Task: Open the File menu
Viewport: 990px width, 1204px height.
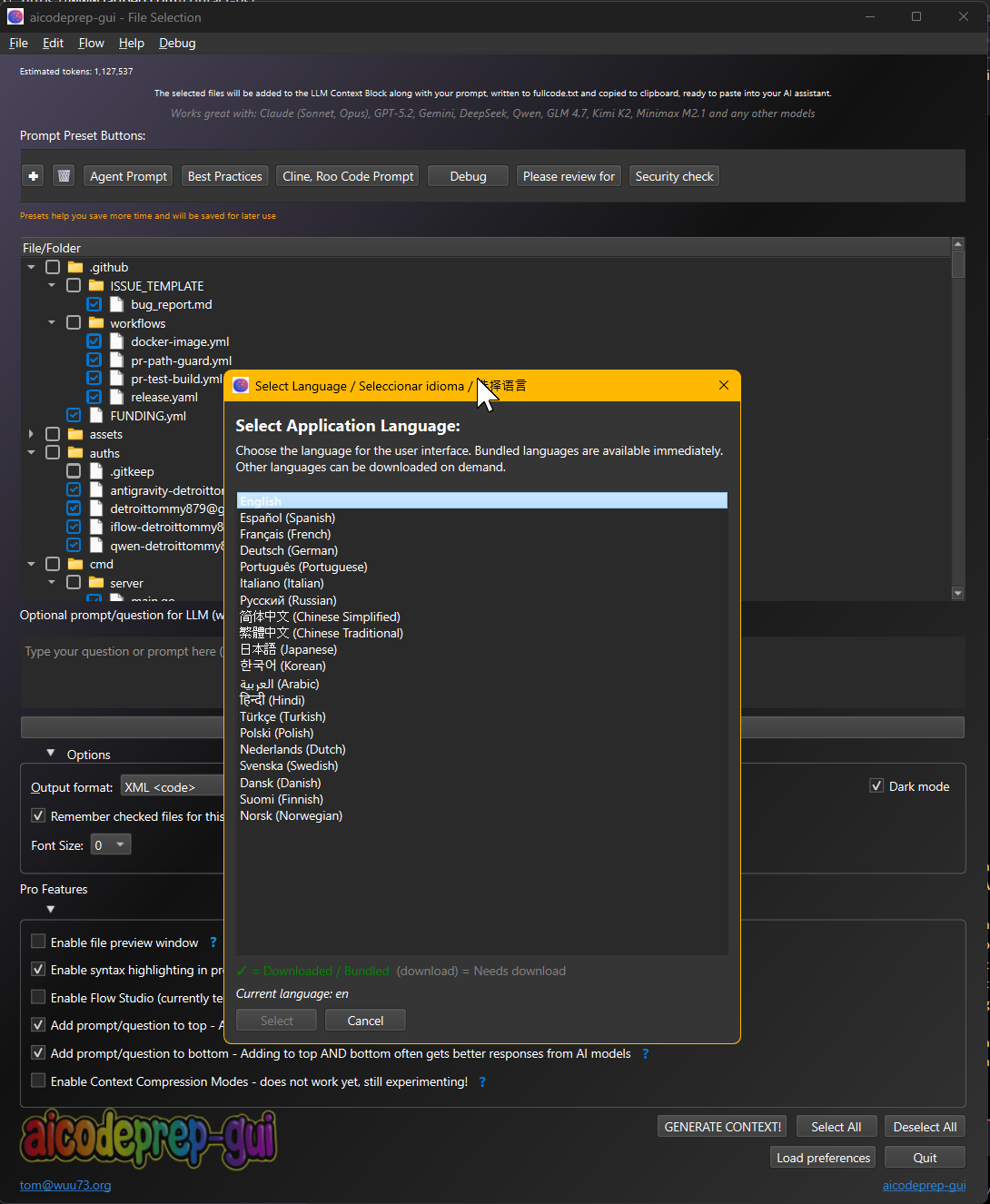Action: click(18, 43)
